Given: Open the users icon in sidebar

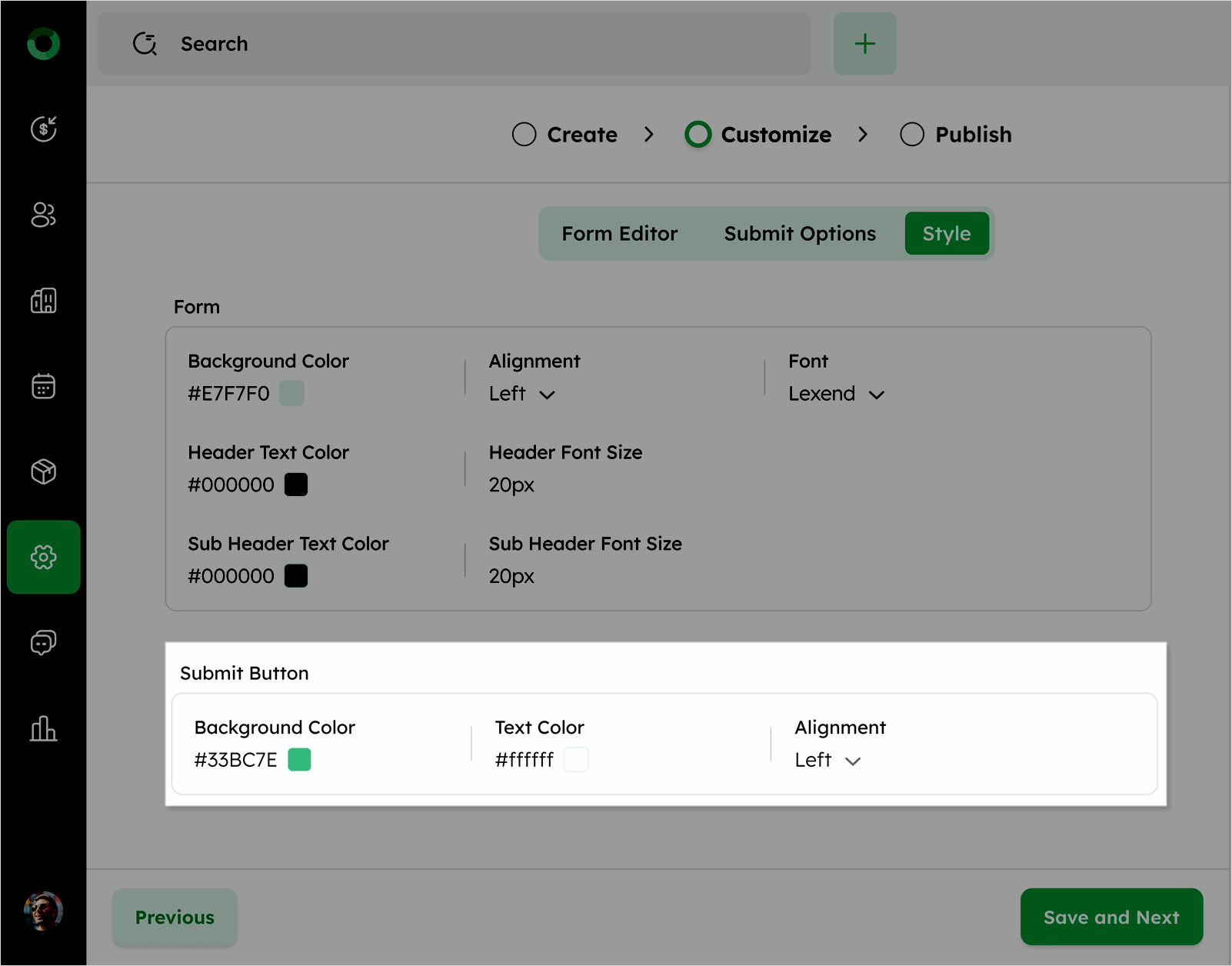Looking at the screenshot, I should 43,215.
